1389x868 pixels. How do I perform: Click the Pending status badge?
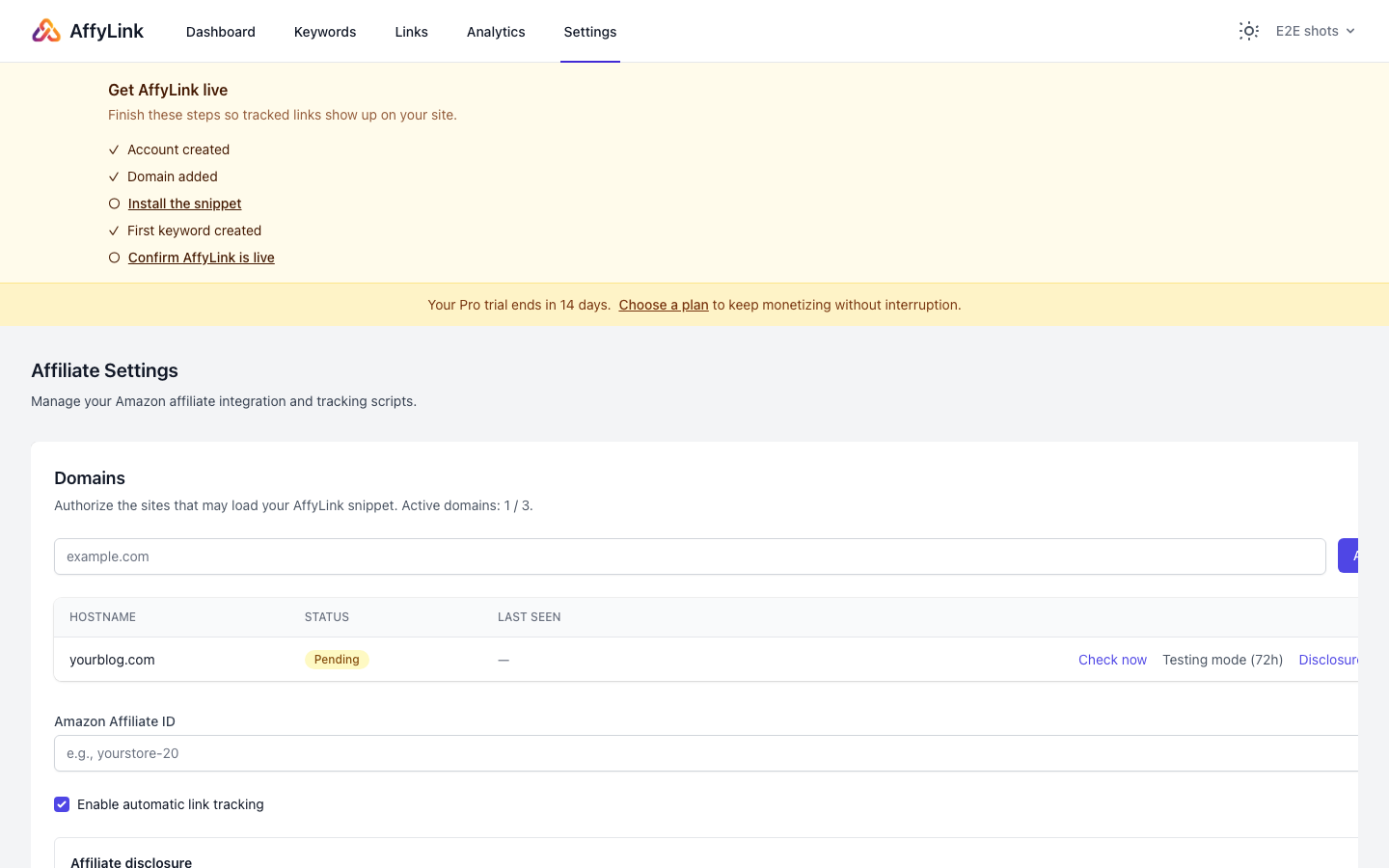(x=337, y=660)
